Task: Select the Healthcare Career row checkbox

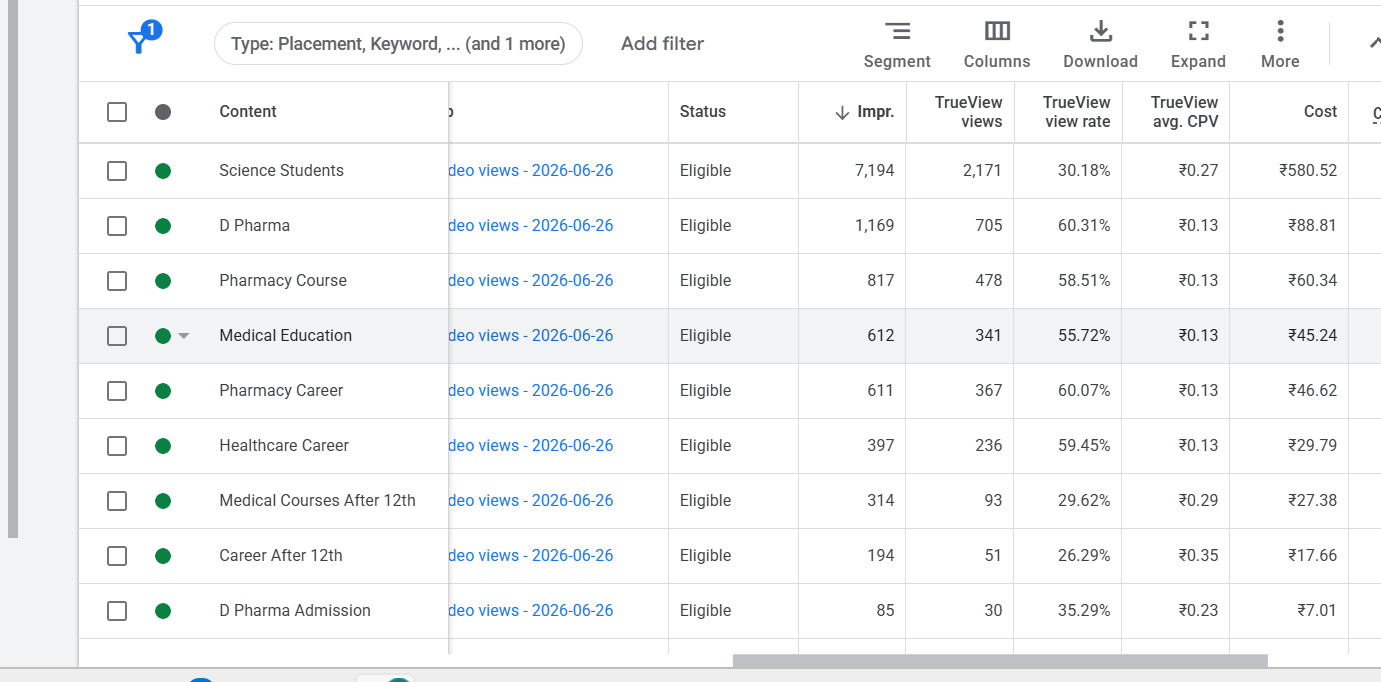Action: pos(117,446)
